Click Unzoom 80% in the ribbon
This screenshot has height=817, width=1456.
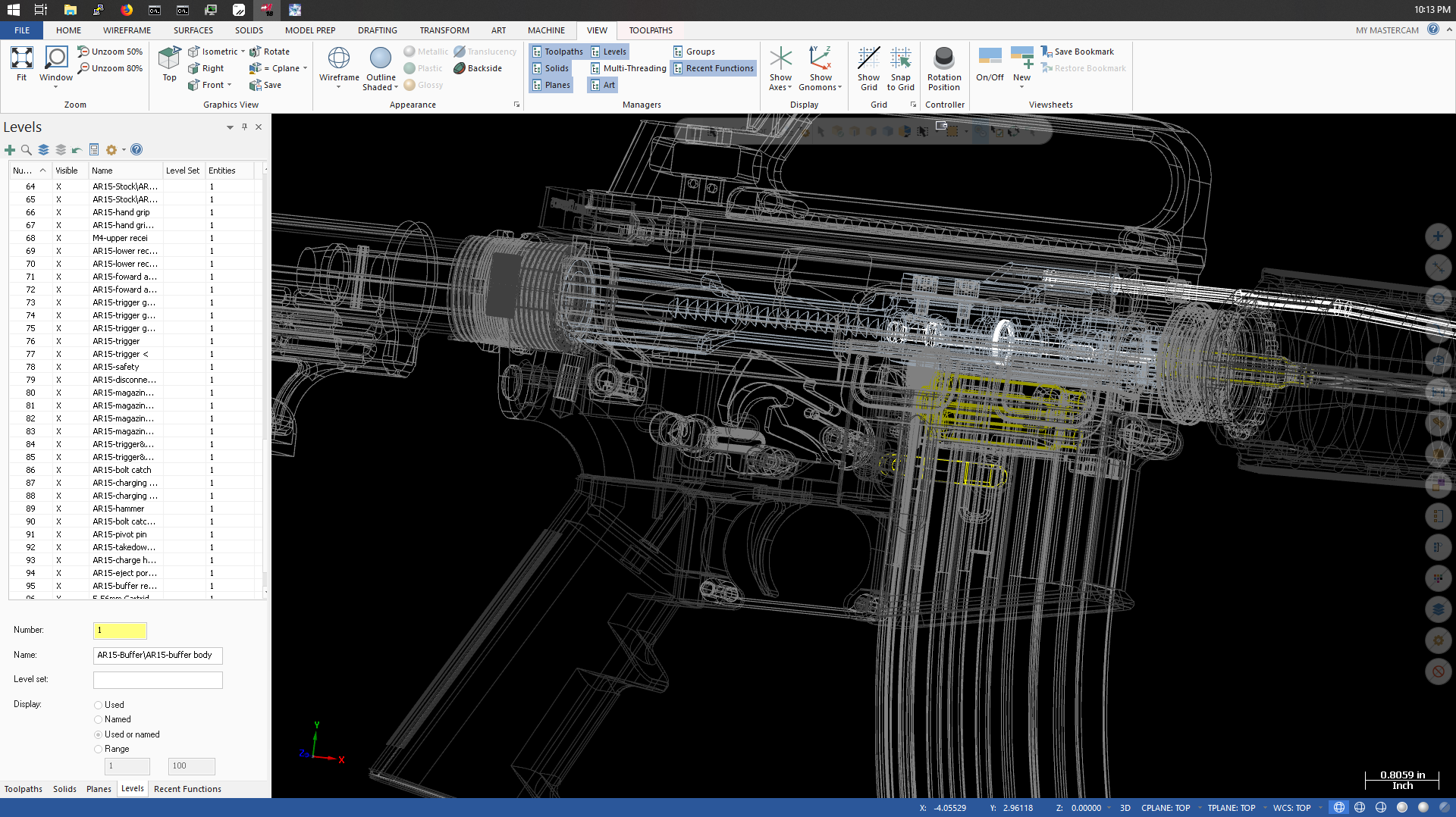(x=110, y=68)
